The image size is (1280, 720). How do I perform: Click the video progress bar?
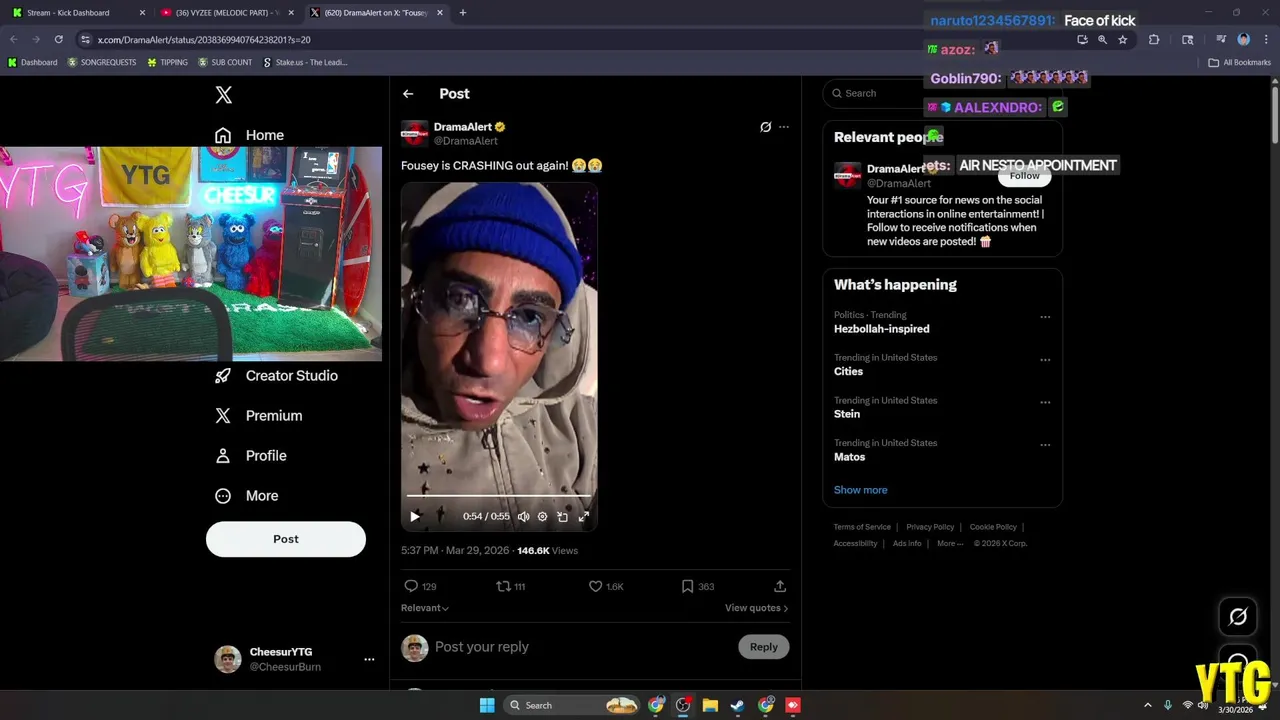[499, 496]
